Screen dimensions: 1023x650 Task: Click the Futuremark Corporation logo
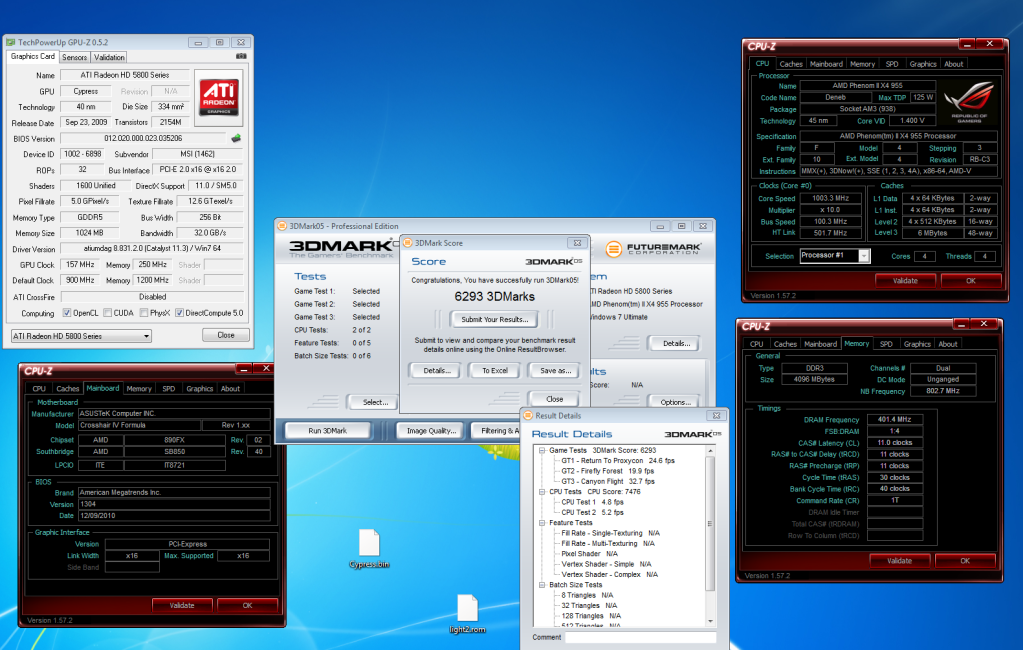pos(652,248)
